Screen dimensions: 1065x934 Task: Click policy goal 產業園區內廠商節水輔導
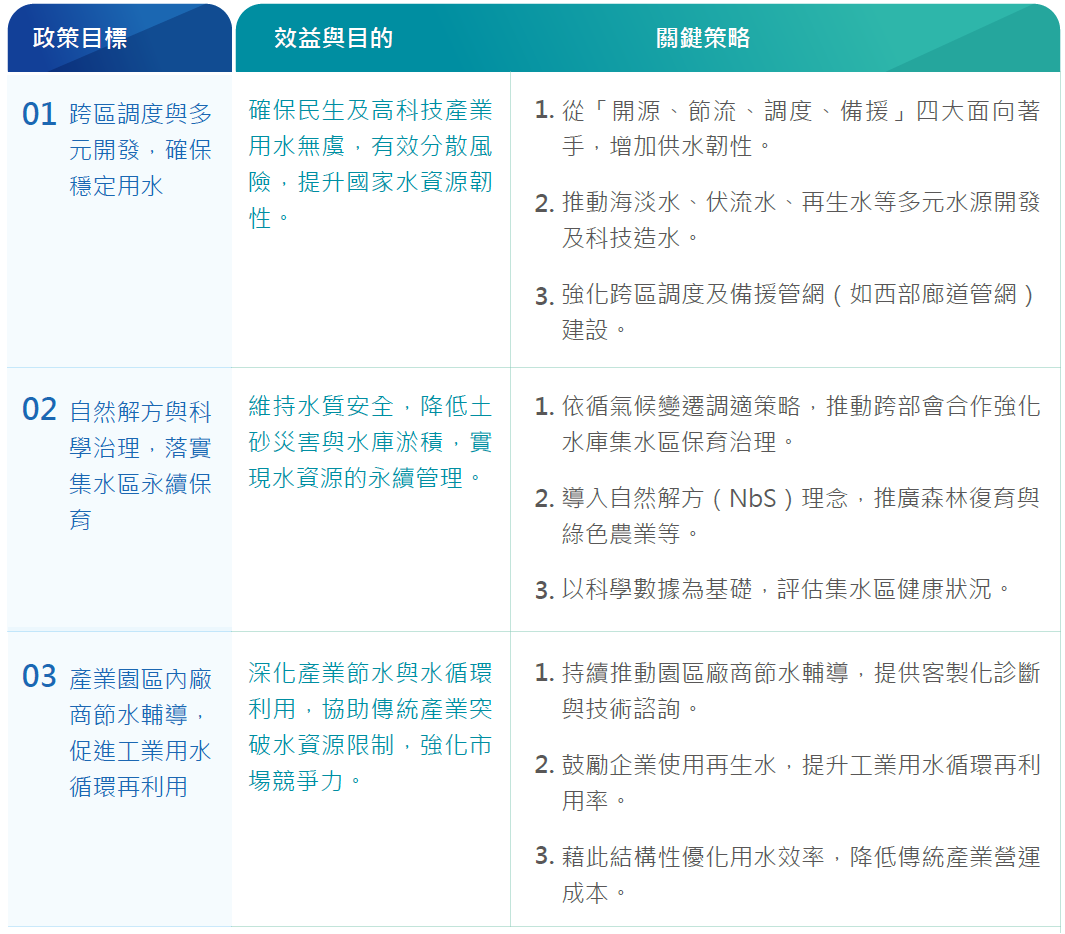tap(141, 732)
